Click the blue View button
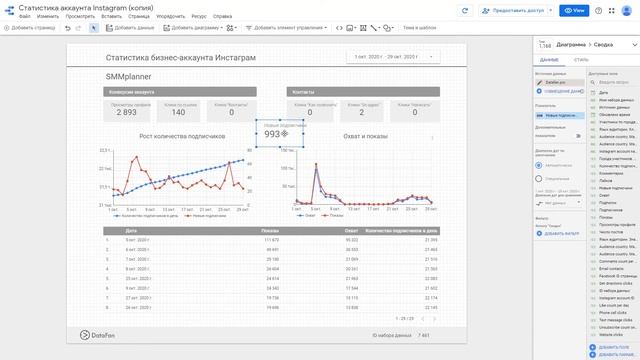This screenshot has width=640, height=360. tap(574, 11)
